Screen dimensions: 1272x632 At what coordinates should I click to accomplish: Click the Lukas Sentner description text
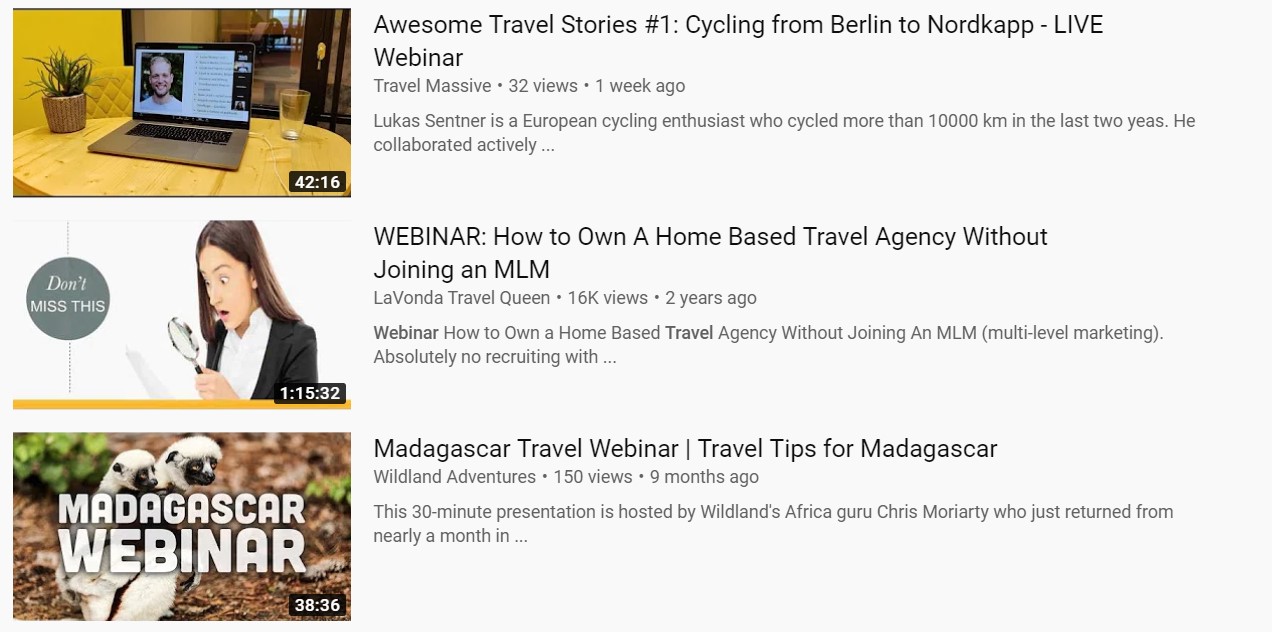tap(700, 132)
